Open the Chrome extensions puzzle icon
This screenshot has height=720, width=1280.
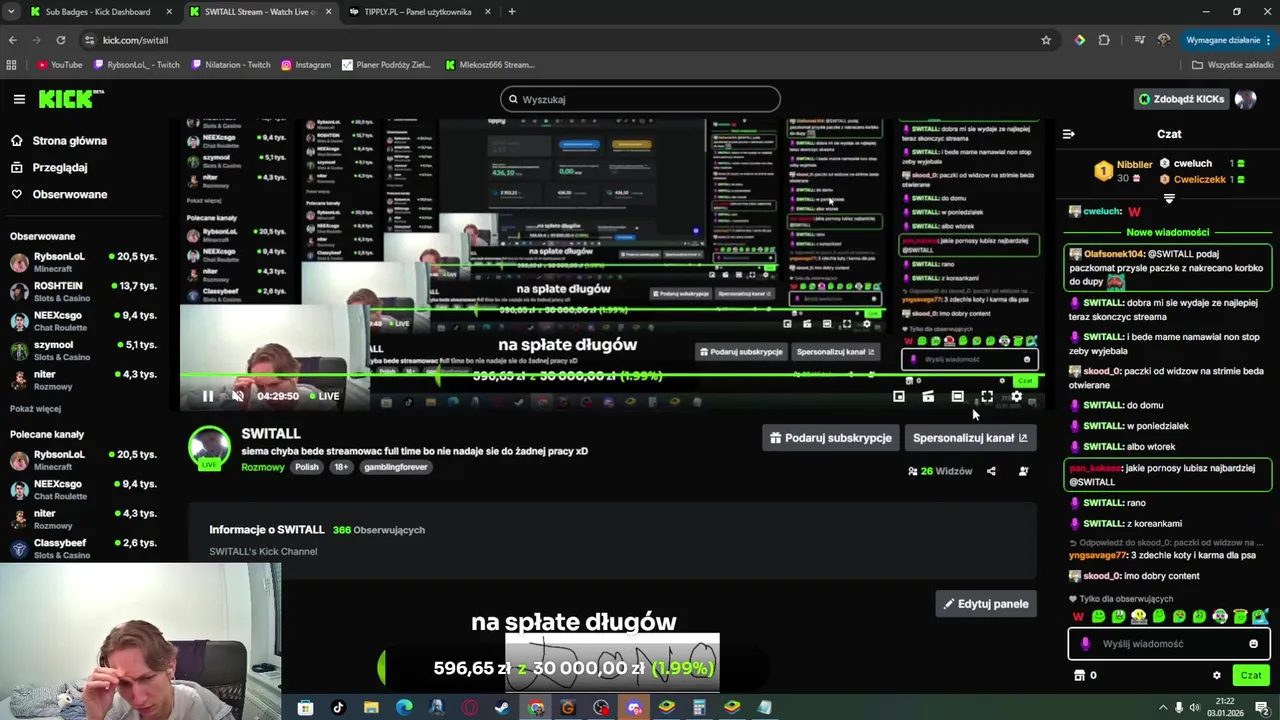click(1104, 40)
